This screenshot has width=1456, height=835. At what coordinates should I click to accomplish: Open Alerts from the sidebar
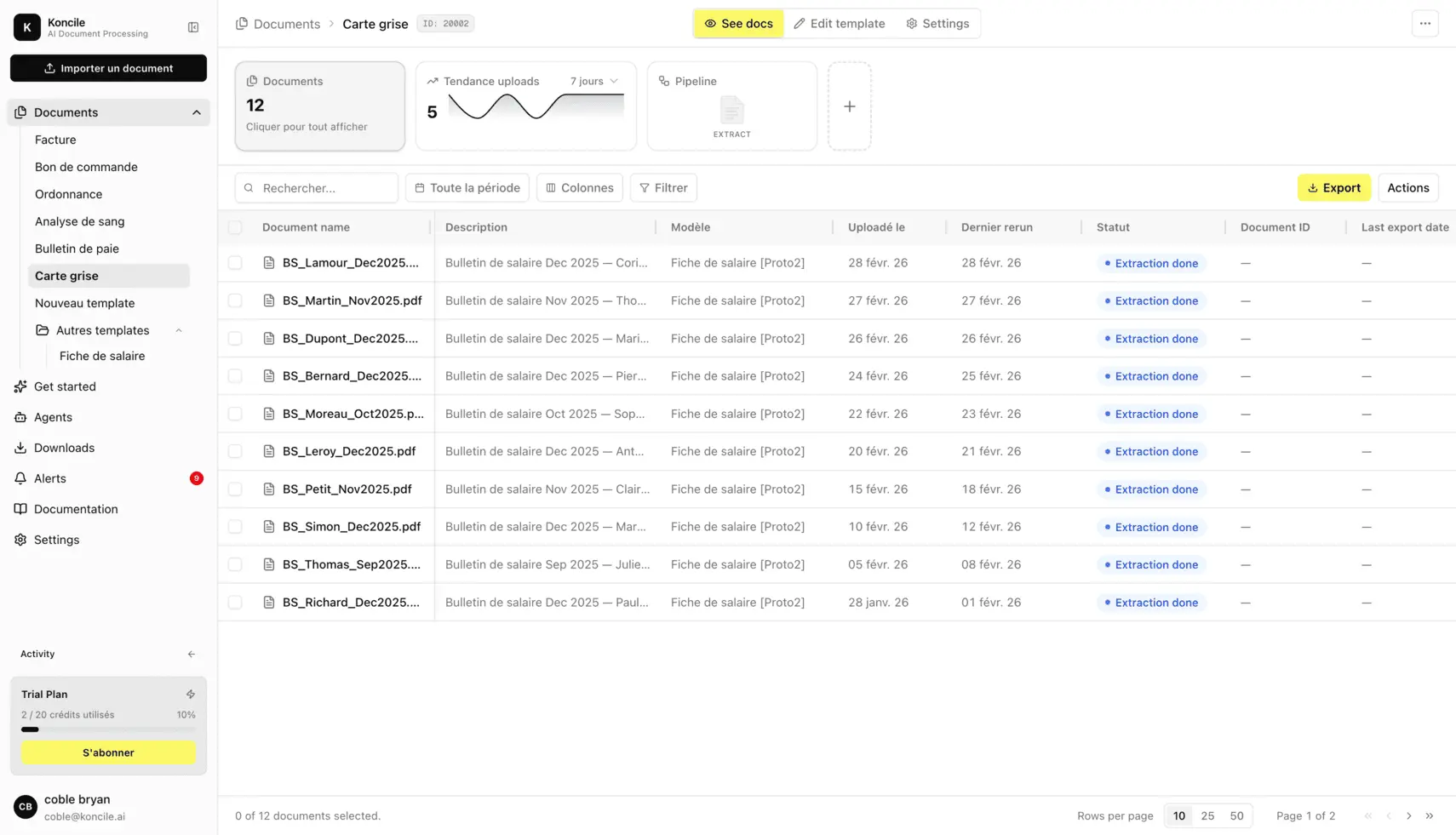pyautogui.click(x=49, y=478)
